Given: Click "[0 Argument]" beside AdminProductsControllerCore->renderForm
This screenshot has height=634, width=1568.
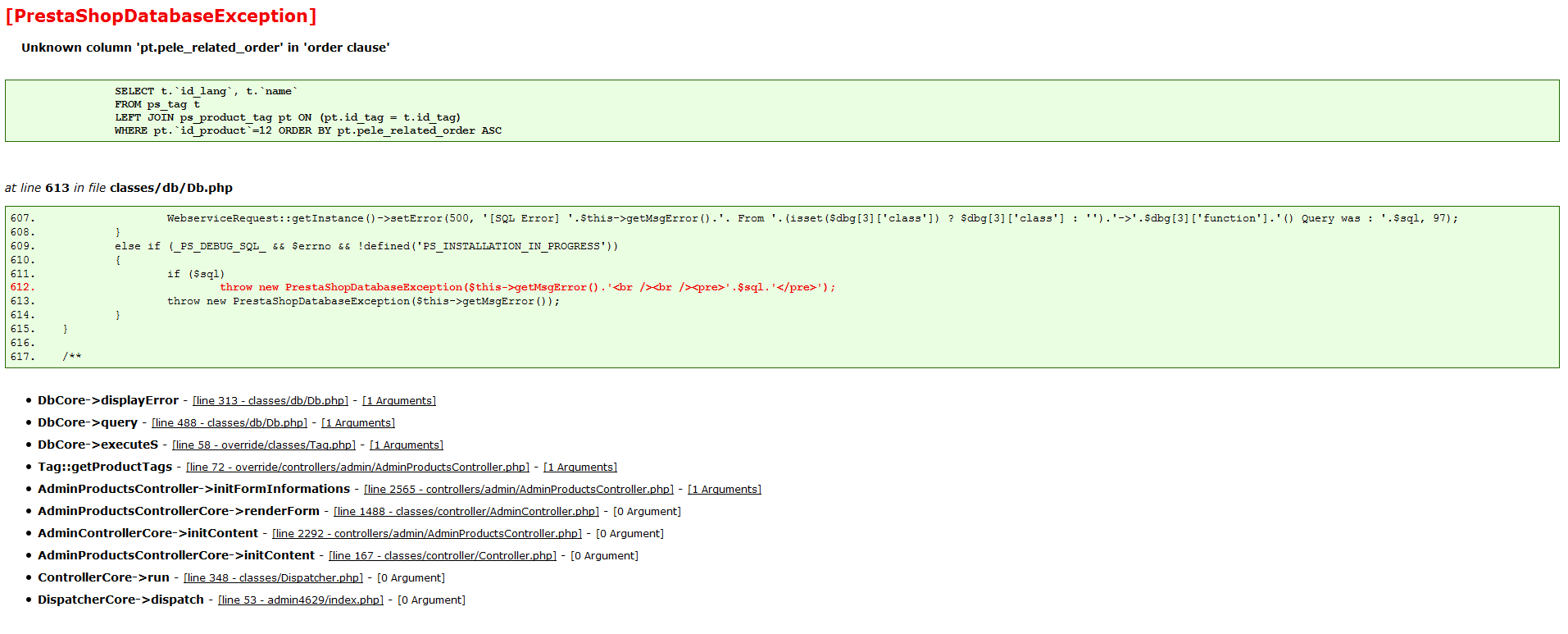Looking at the screenshot, I should tap(648, 511).
